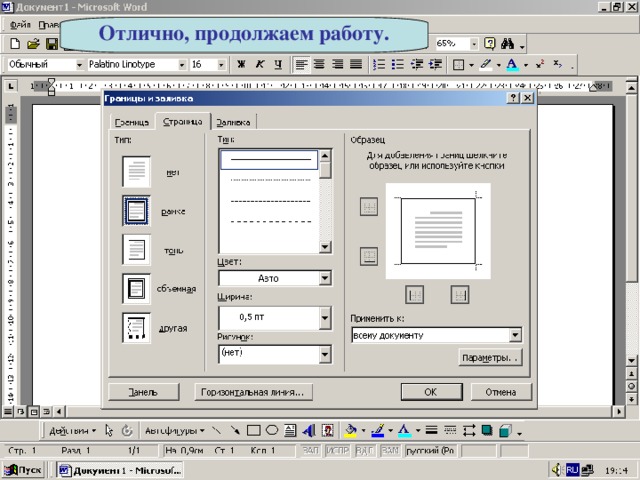Click the 3-D effects cube icon

pos(506,431)
